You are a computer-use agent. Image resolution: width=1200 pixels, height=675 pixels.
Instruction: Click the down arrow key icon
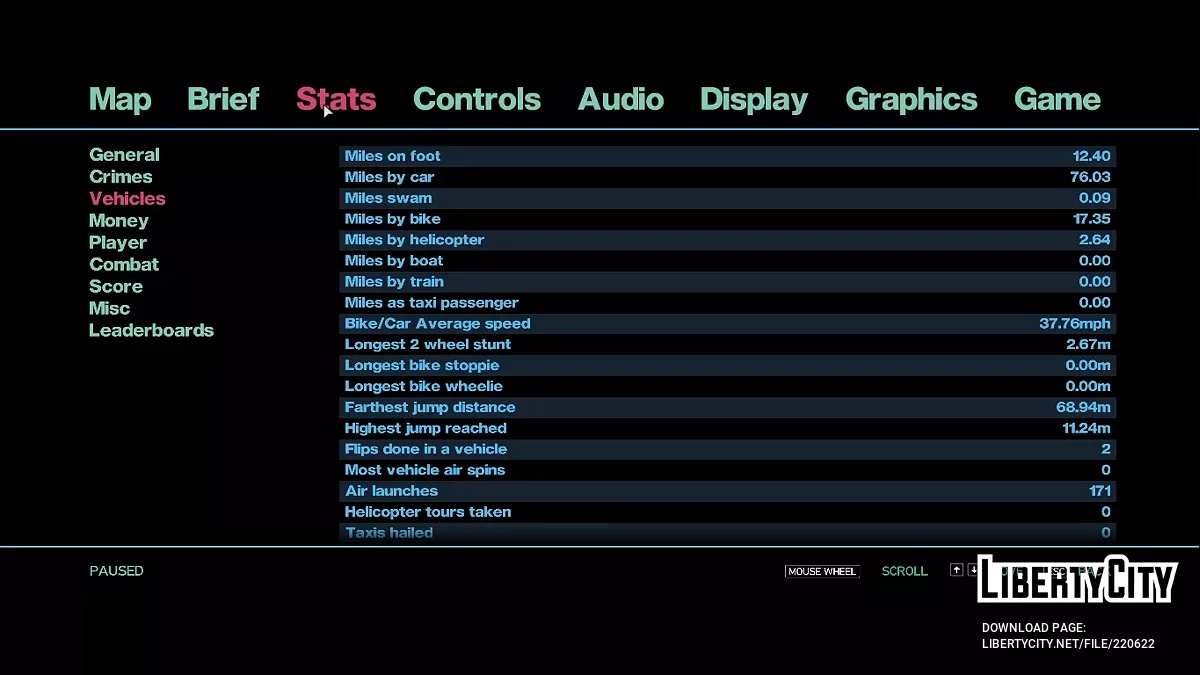(x=973, y=570)
